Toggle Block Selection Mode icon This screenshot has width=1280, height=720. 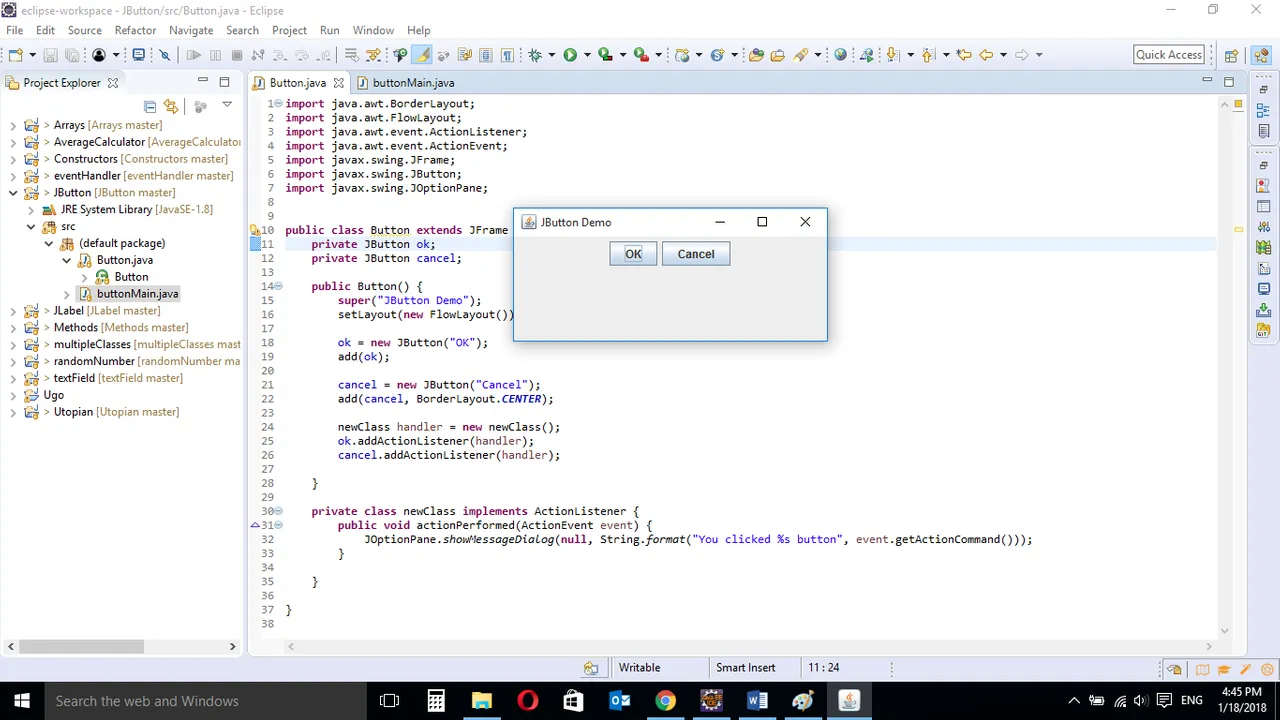click(x=485, y=55)
